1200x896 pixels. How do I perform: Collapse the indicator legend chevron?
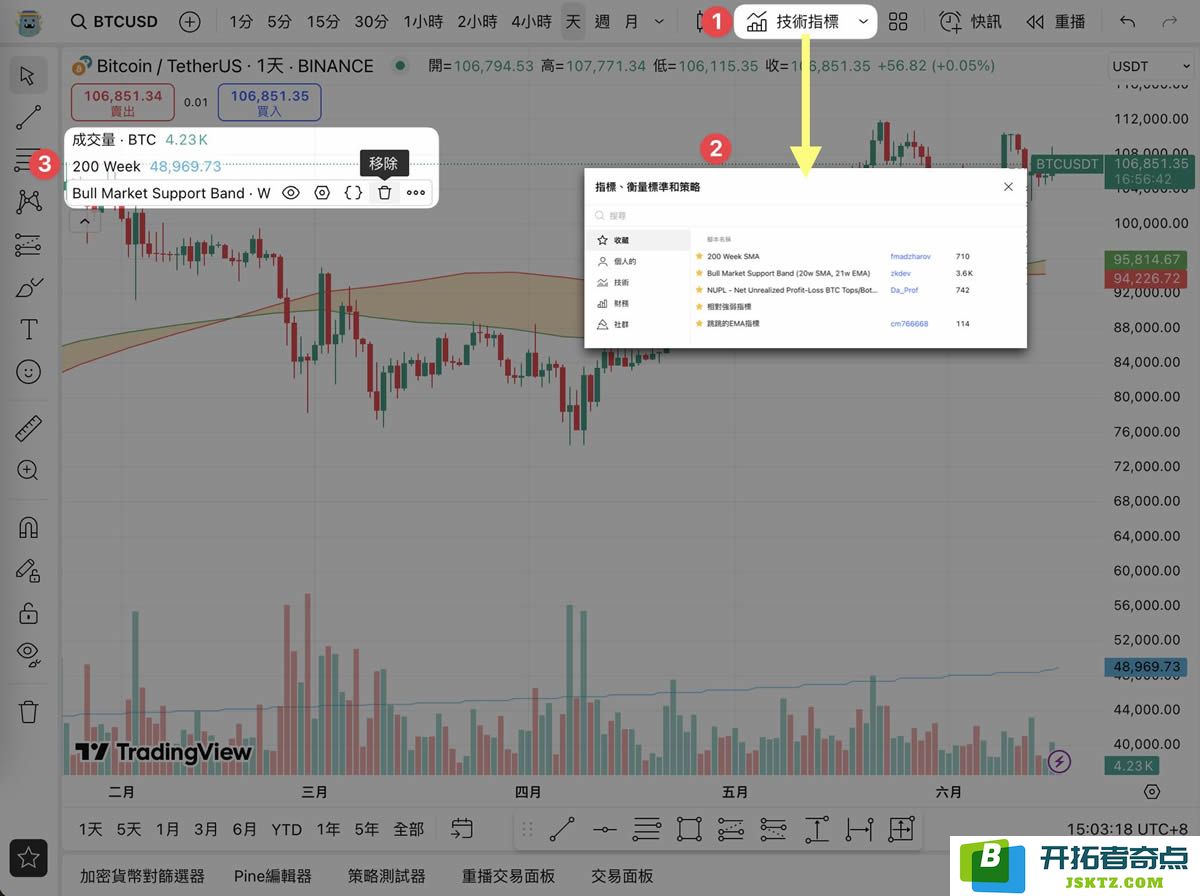click(x=85, y=221)
